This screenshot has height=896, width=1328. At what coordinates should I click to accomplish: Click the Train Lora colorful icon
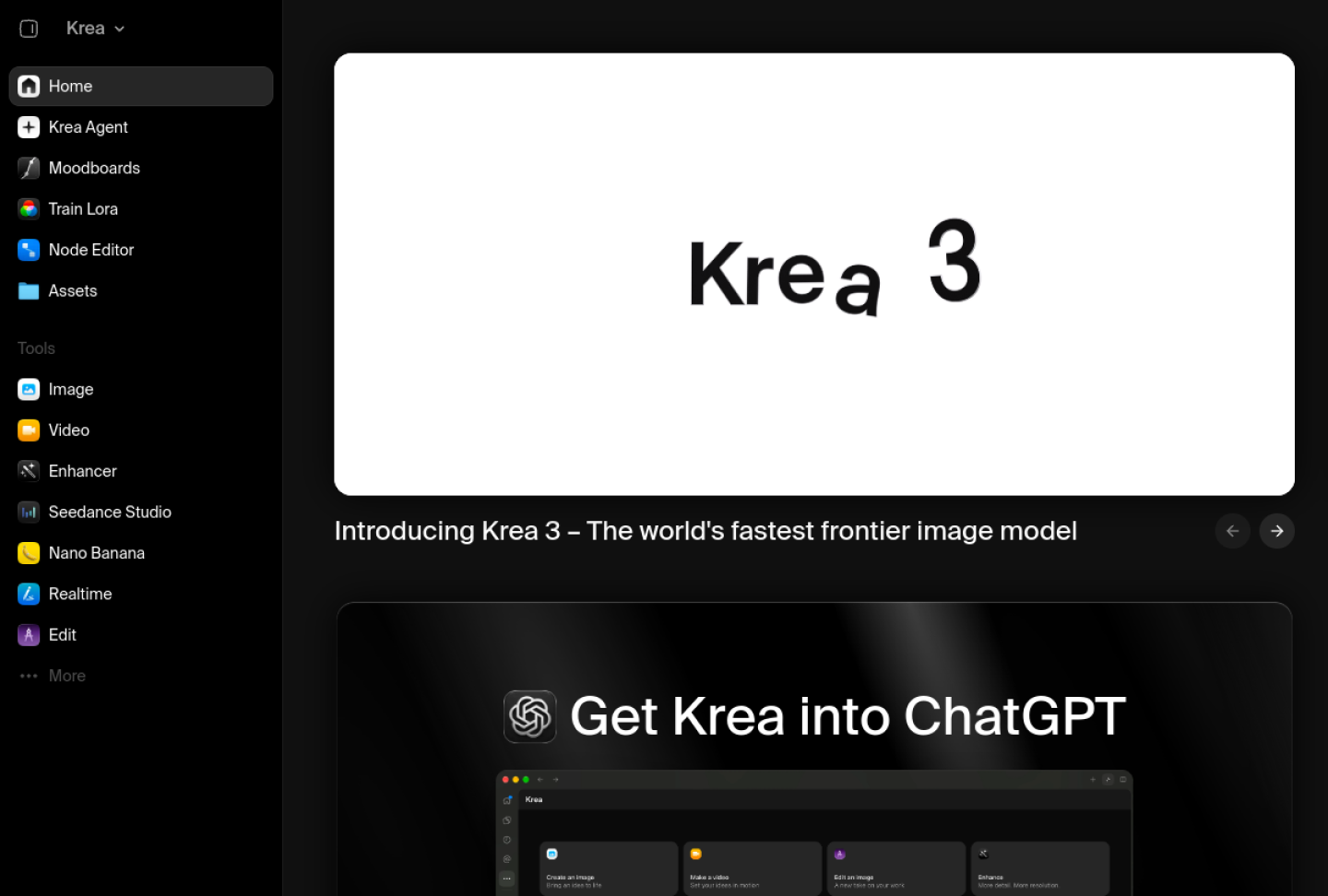coord(29,208)
